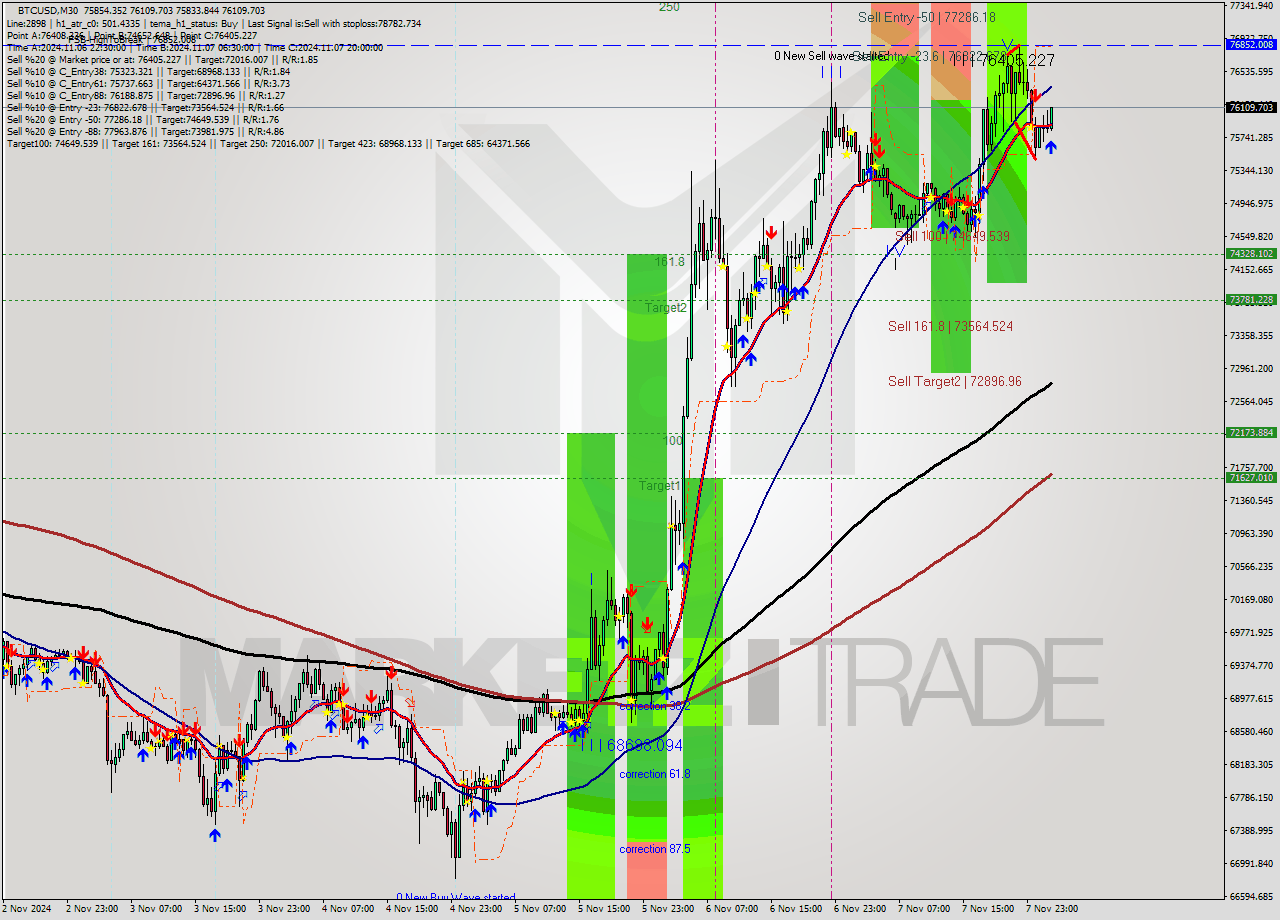Click the BTCUSD,M30 symbol title text
The height and width of the screenshot is (920, 1280).
tap(49, 10)
